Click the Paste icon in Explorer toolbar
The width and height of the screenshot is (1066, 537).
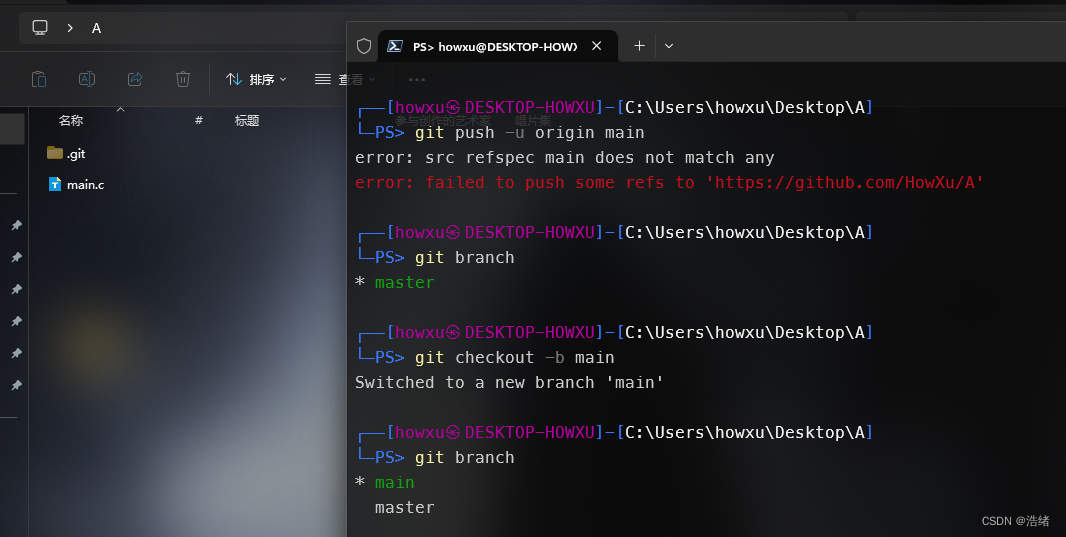(39, 79)
